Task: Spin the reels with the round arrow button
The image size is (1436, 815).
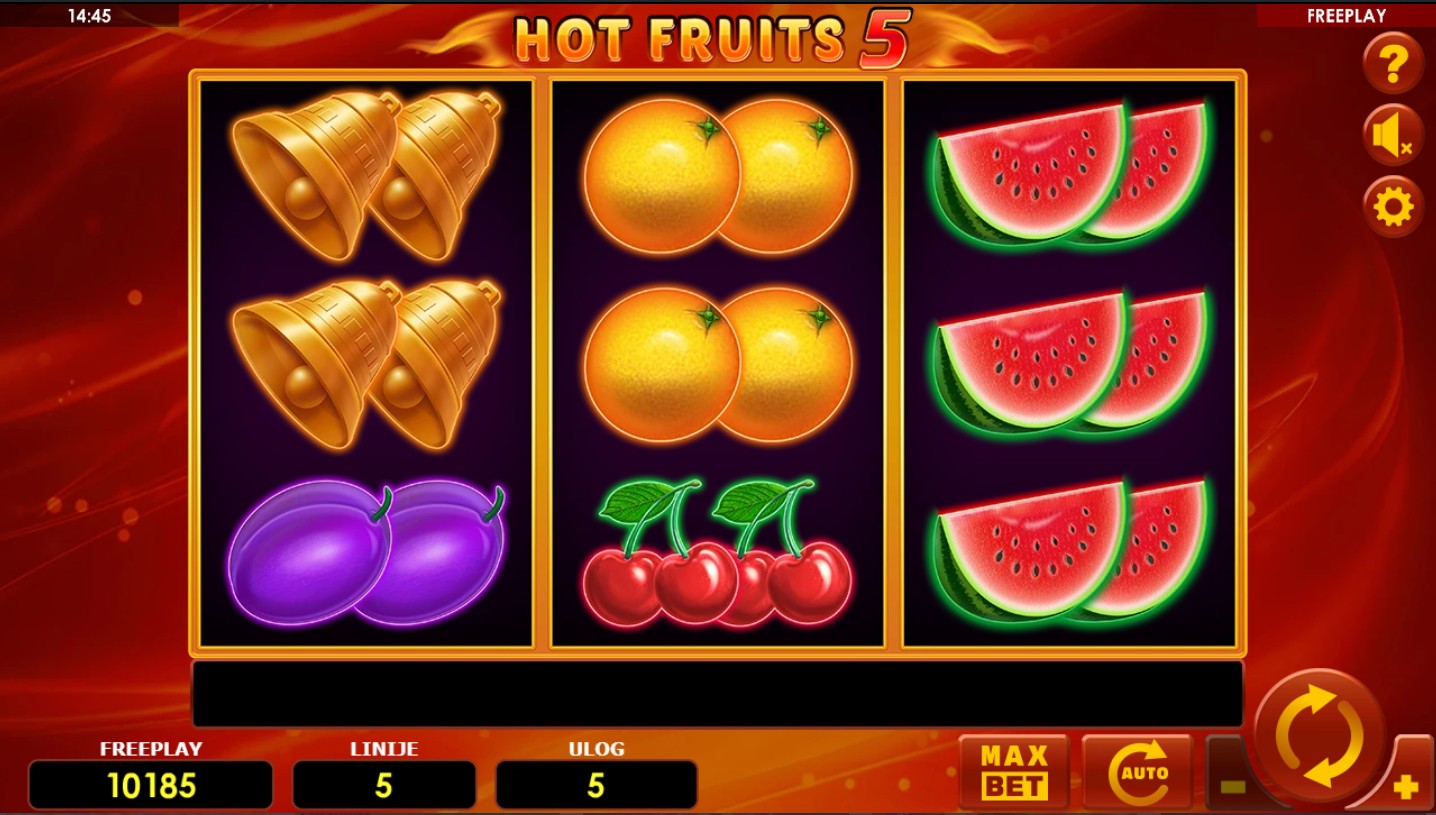Action: 1320,737
